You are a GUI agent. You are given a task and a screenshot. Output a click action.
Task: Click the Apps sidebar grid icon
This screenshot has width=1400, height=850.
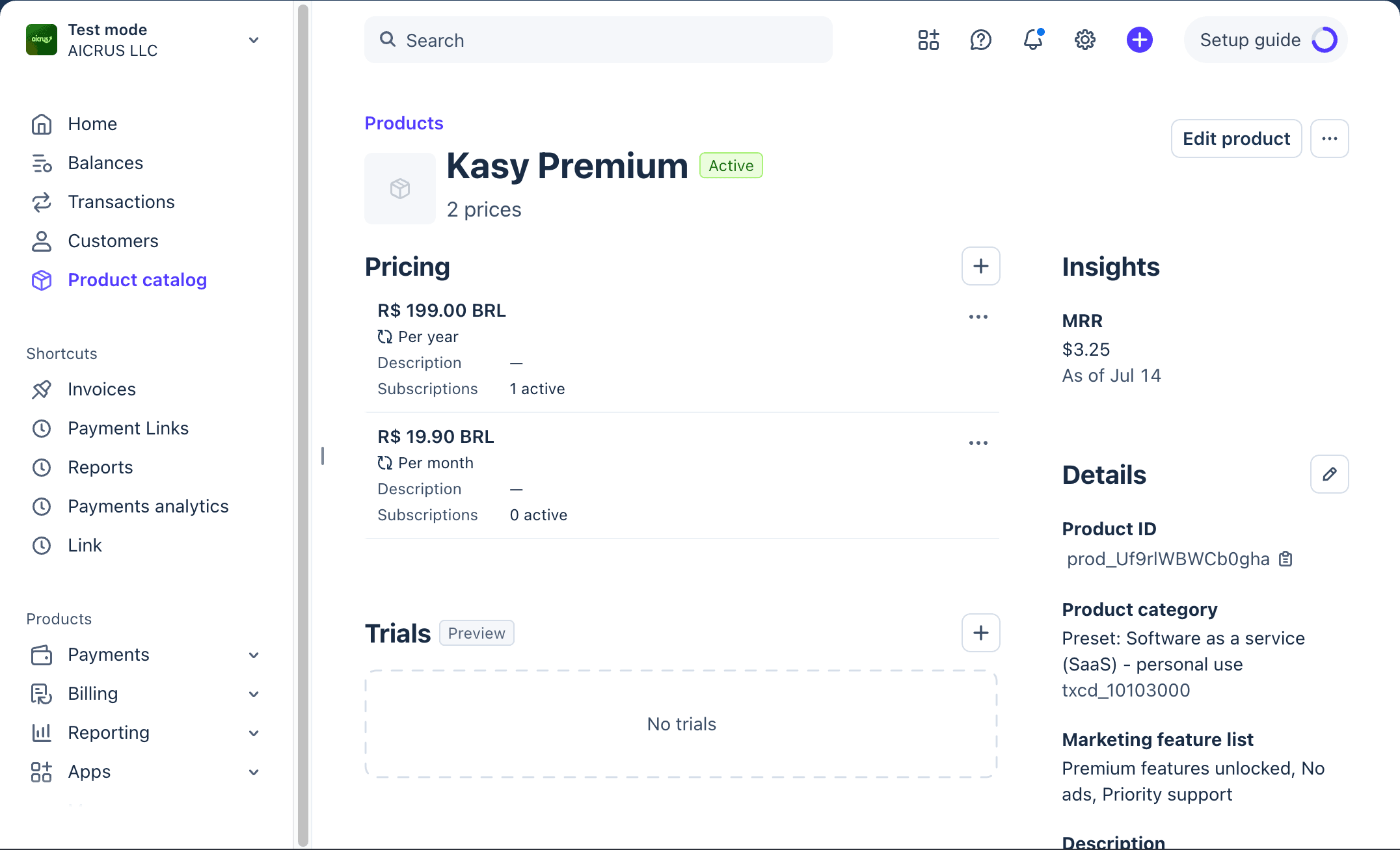tap(42, 771)
